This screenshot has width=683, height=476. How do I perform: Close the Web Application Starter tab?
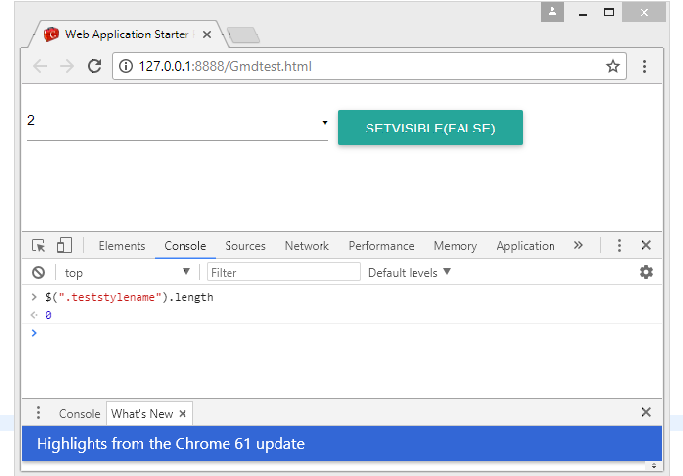207,34
